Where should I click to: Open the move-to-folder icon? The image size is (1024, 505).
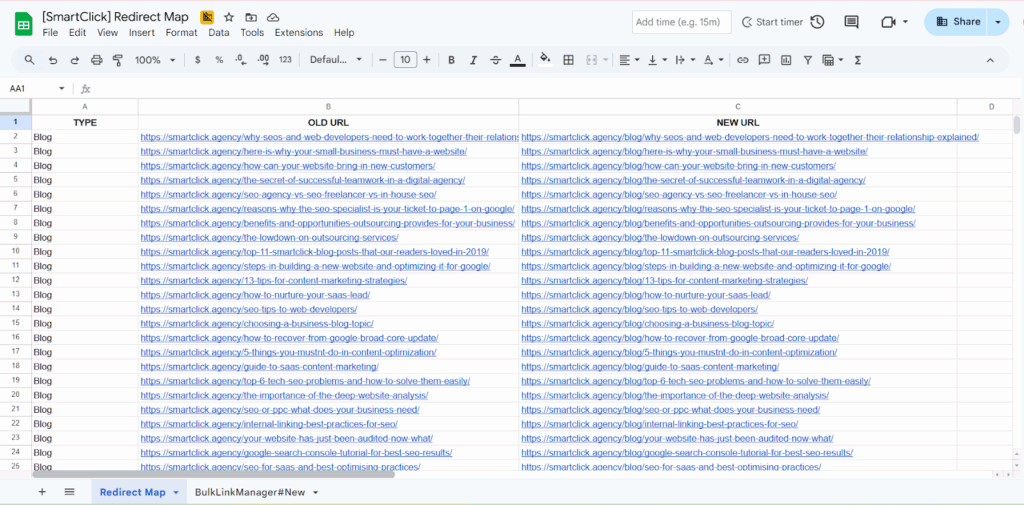click(x=251, y=17)
